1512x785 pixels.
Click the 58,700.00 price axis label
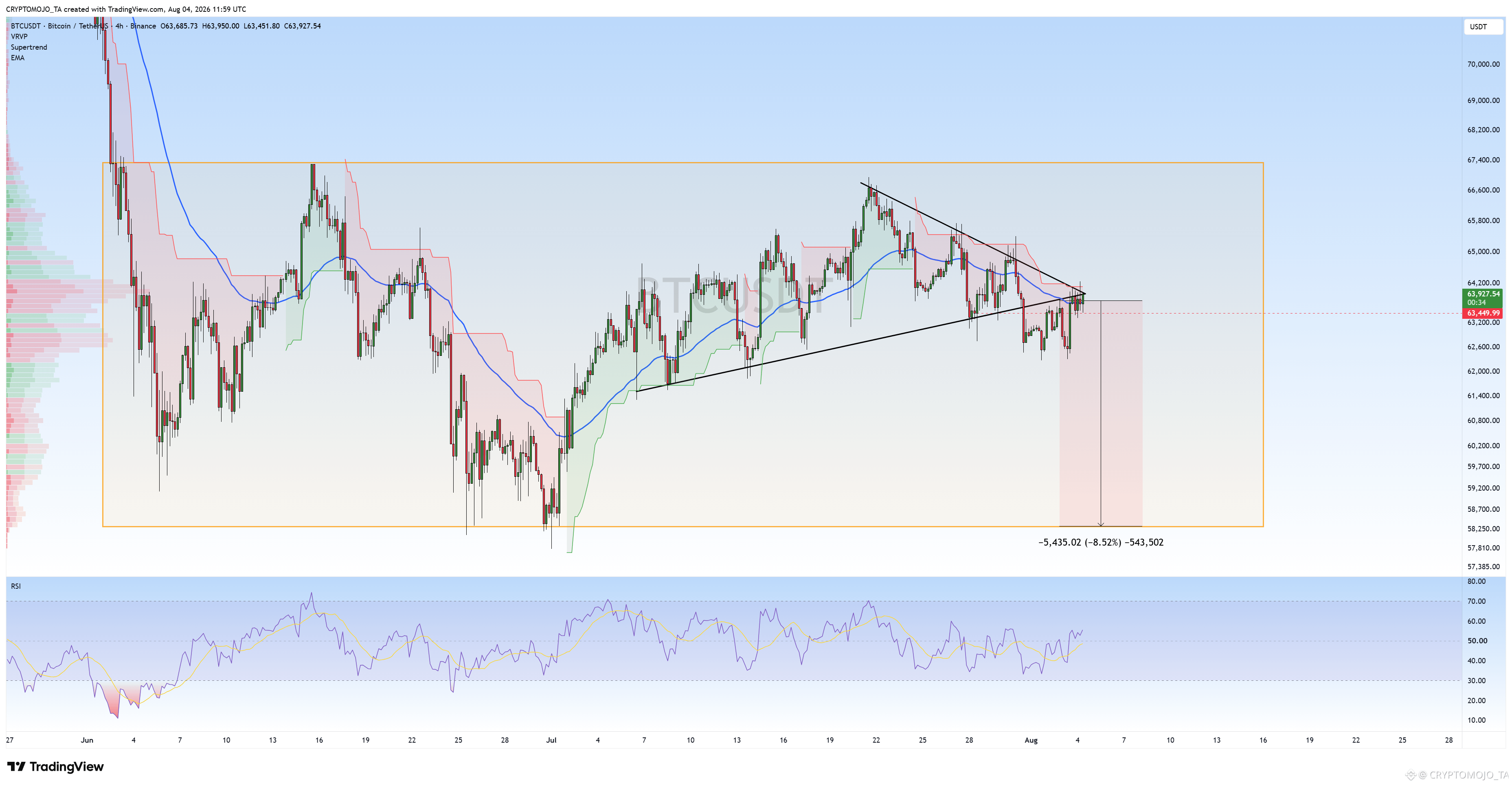pyautogui.click(x=1483, y=509)
